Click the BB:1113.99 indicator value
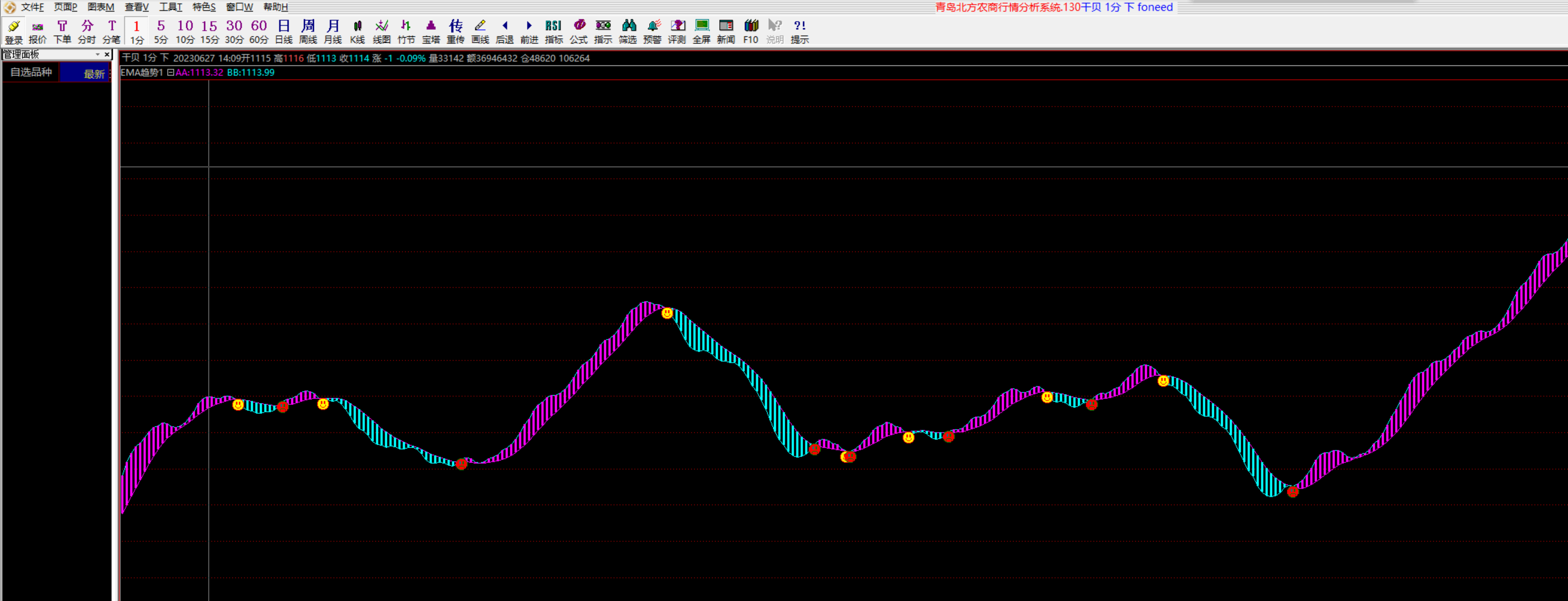This screenshot has width=1568, height=601. pos(251,72)
